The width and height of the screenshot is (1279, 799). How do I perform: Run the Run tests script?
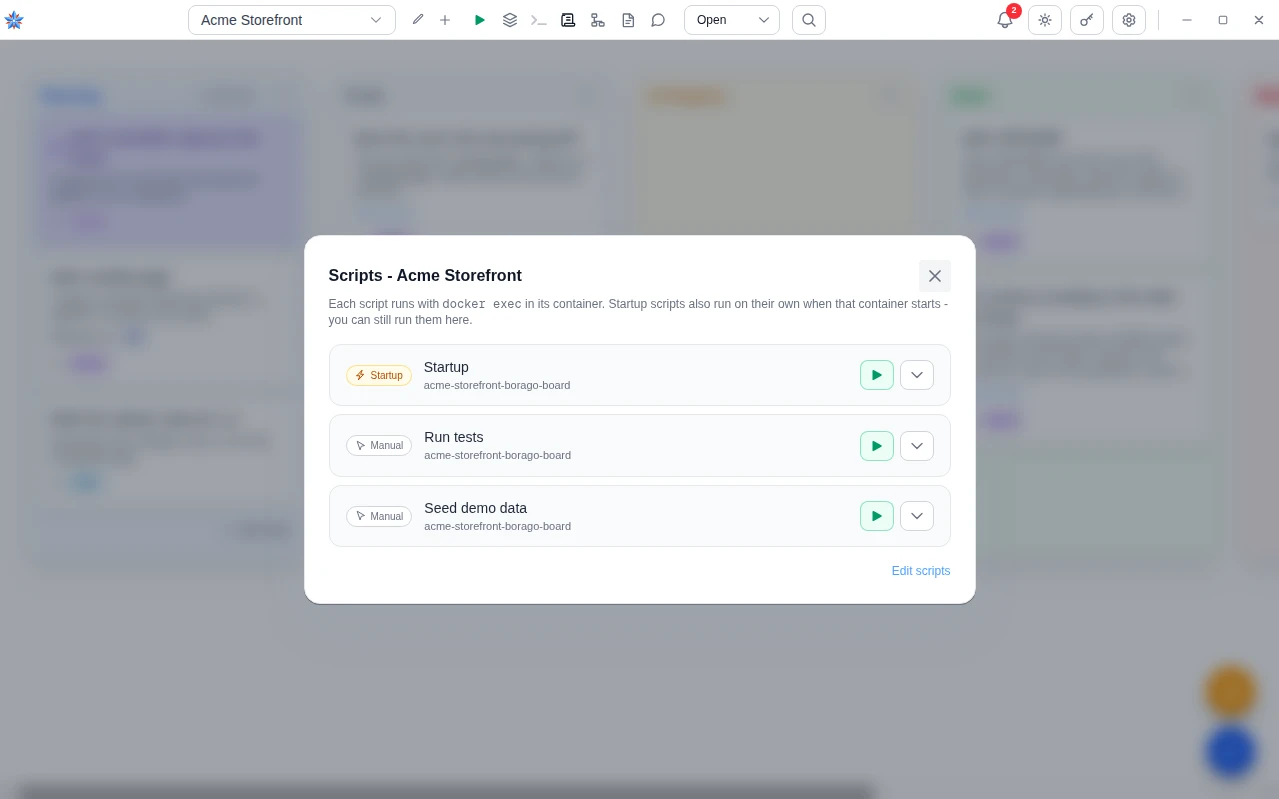point(877,446)
